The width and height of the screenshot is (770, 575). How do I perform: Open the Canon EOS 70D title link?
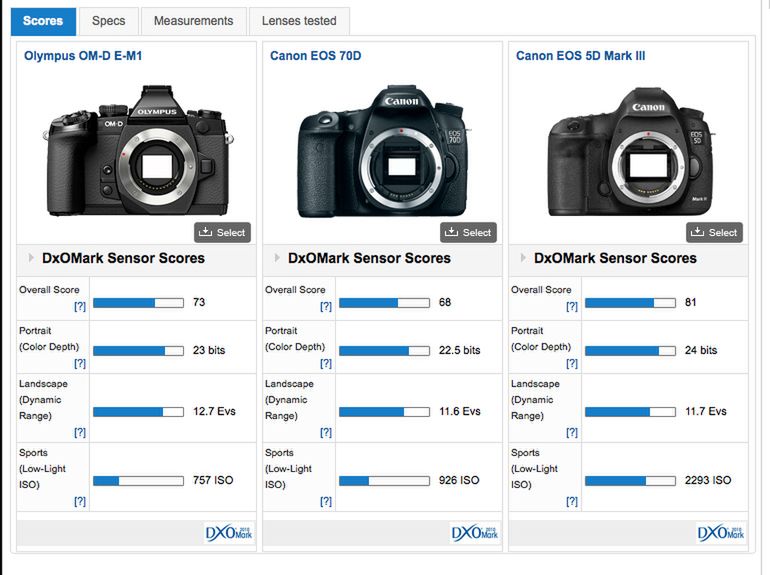coord(315,56)
